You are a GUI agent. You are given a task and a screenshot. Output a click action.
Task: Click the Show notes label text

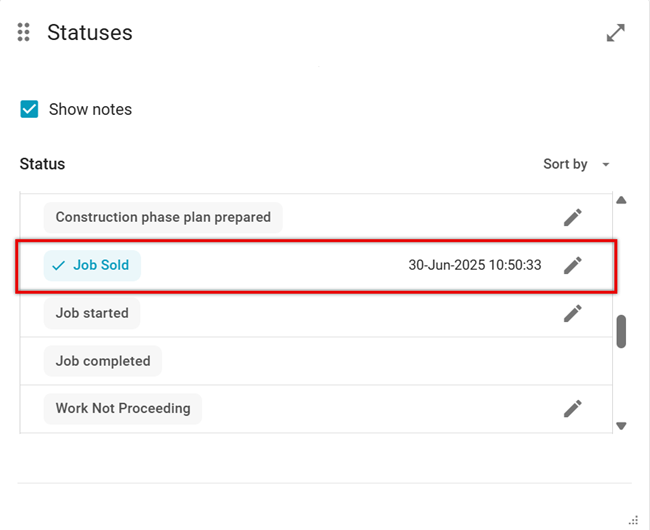(x=90, y=109)
